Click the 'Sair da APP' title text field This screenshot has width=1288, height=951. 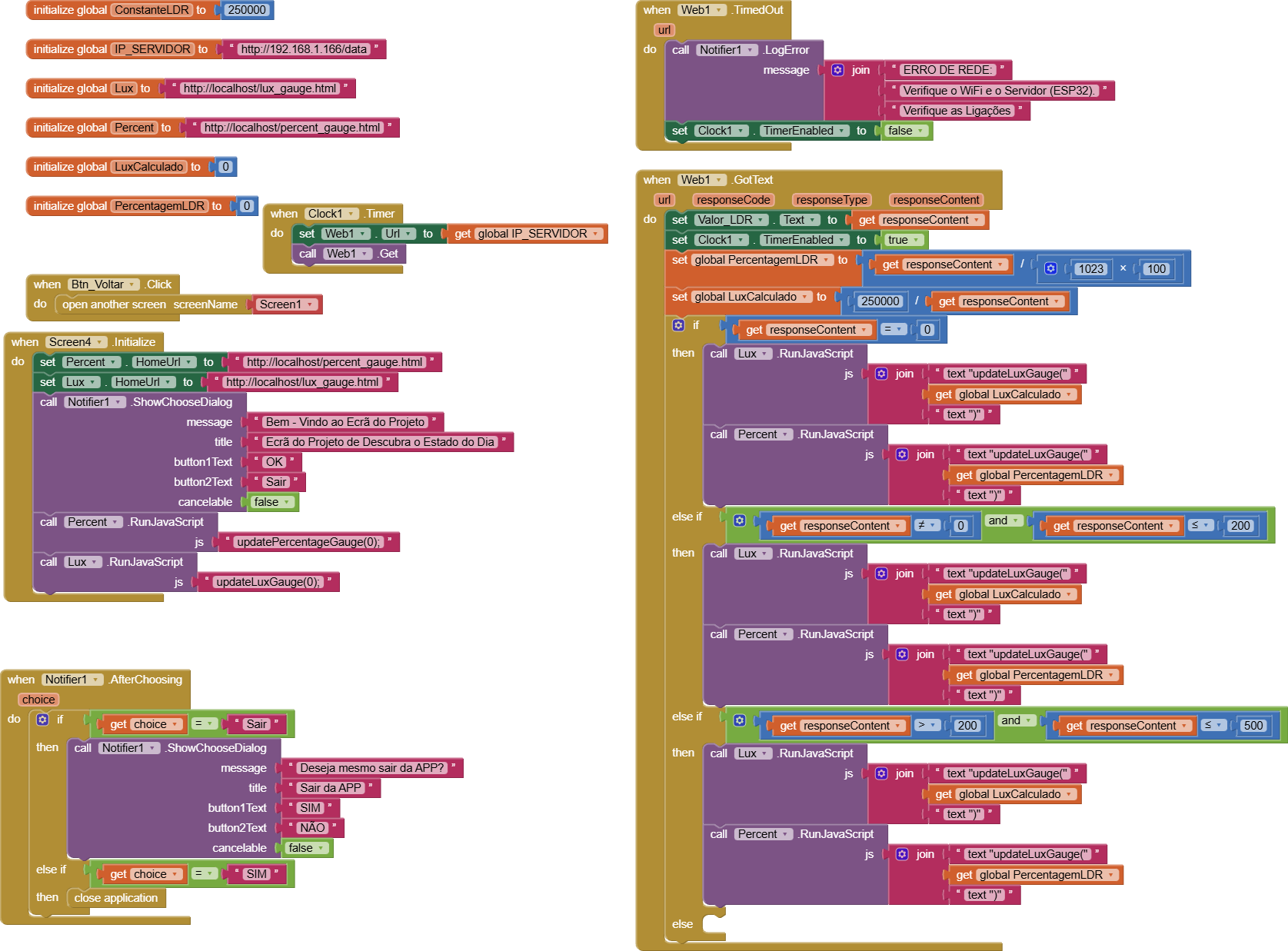(x=331, y=788)
